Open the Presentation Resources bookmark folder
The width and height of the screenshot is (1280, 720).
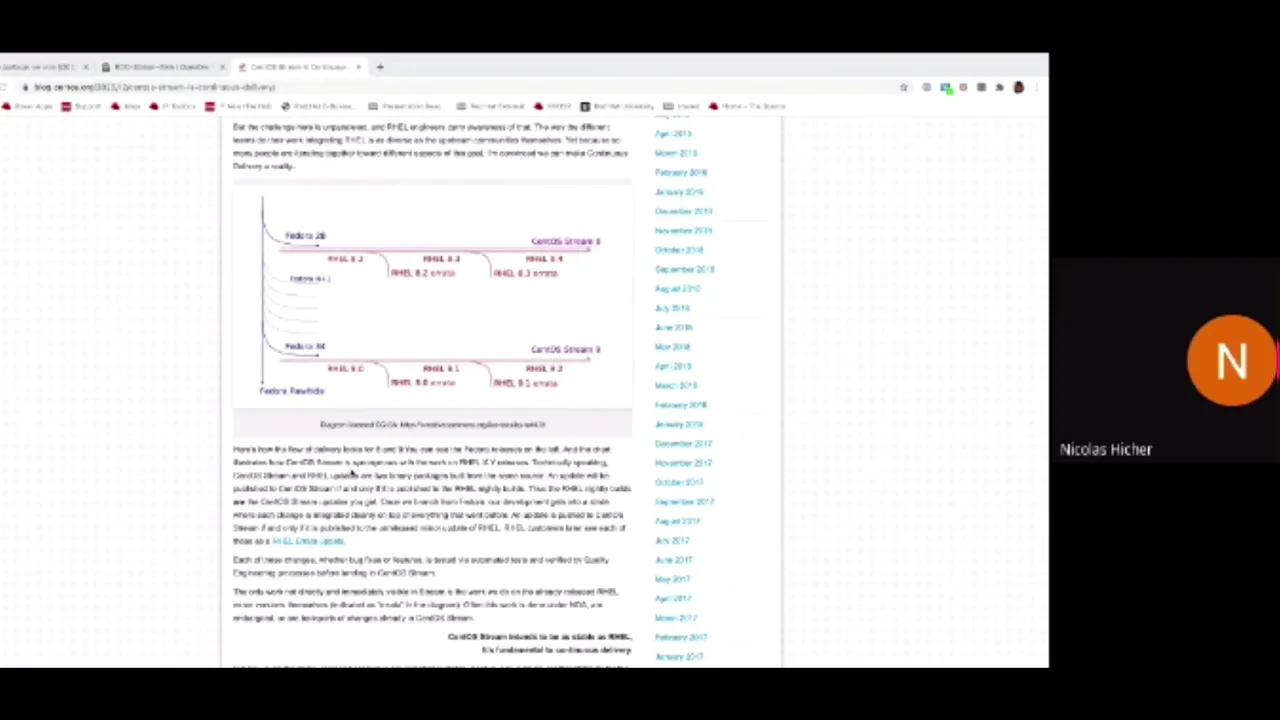(404, 106)
